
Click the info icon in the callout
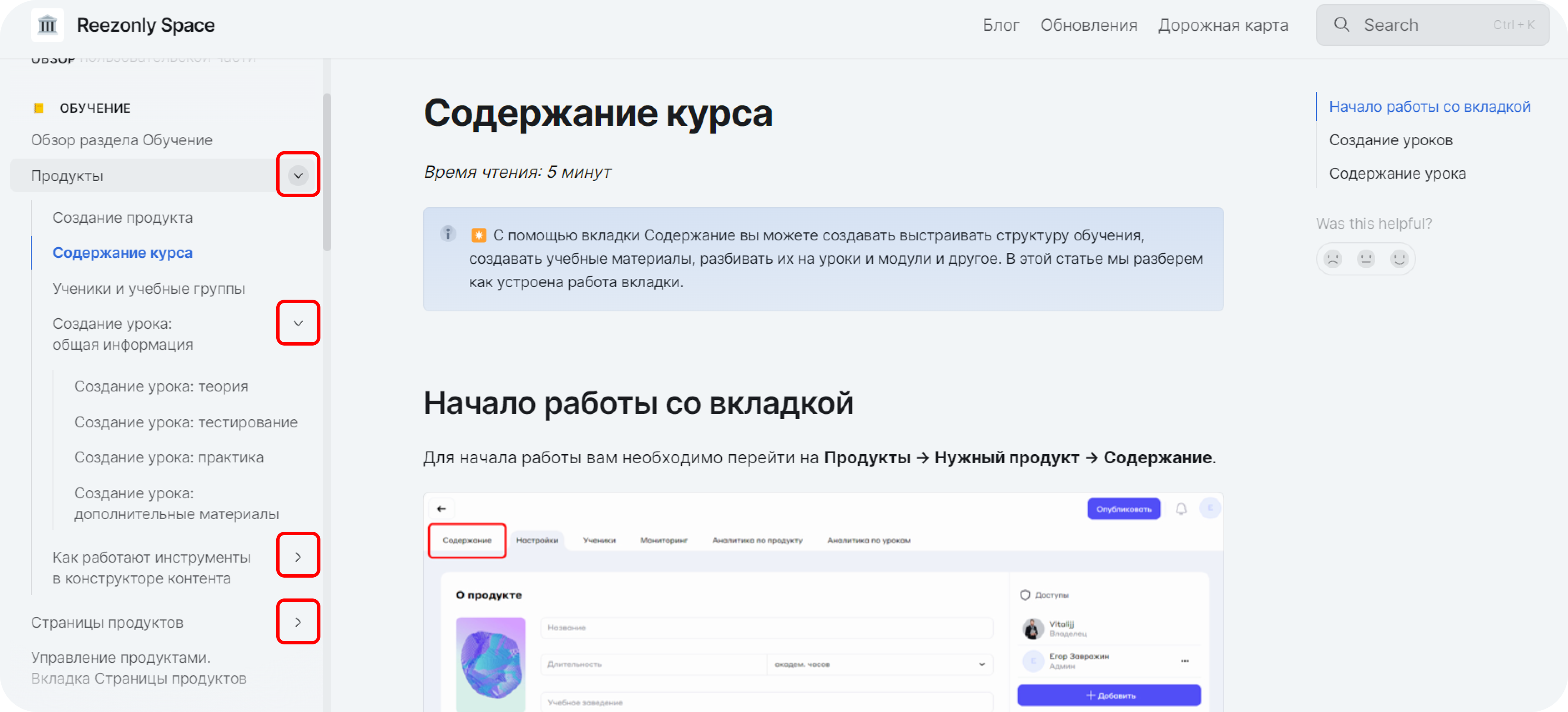447,234
